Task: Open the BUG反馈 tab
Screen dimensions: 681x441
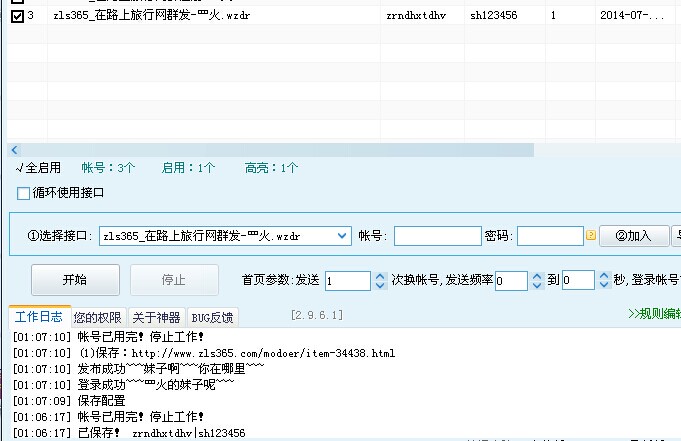Action: 212,318
